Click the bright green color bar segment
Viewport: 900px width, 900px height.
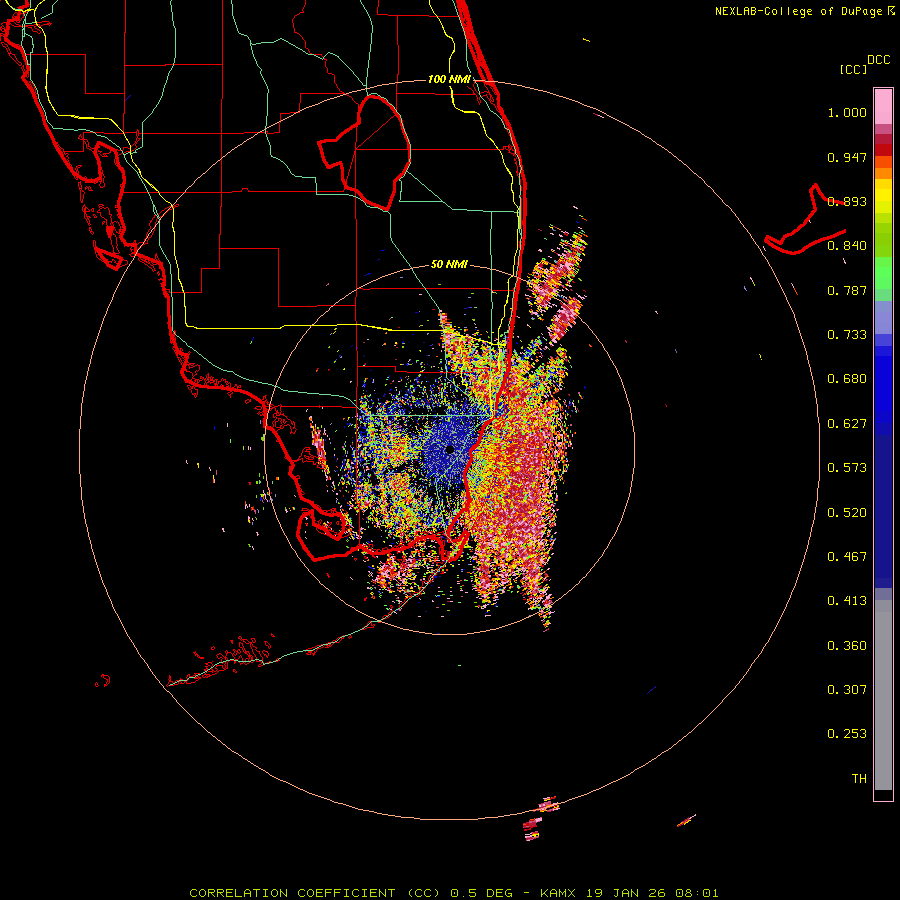pos(883,273)
